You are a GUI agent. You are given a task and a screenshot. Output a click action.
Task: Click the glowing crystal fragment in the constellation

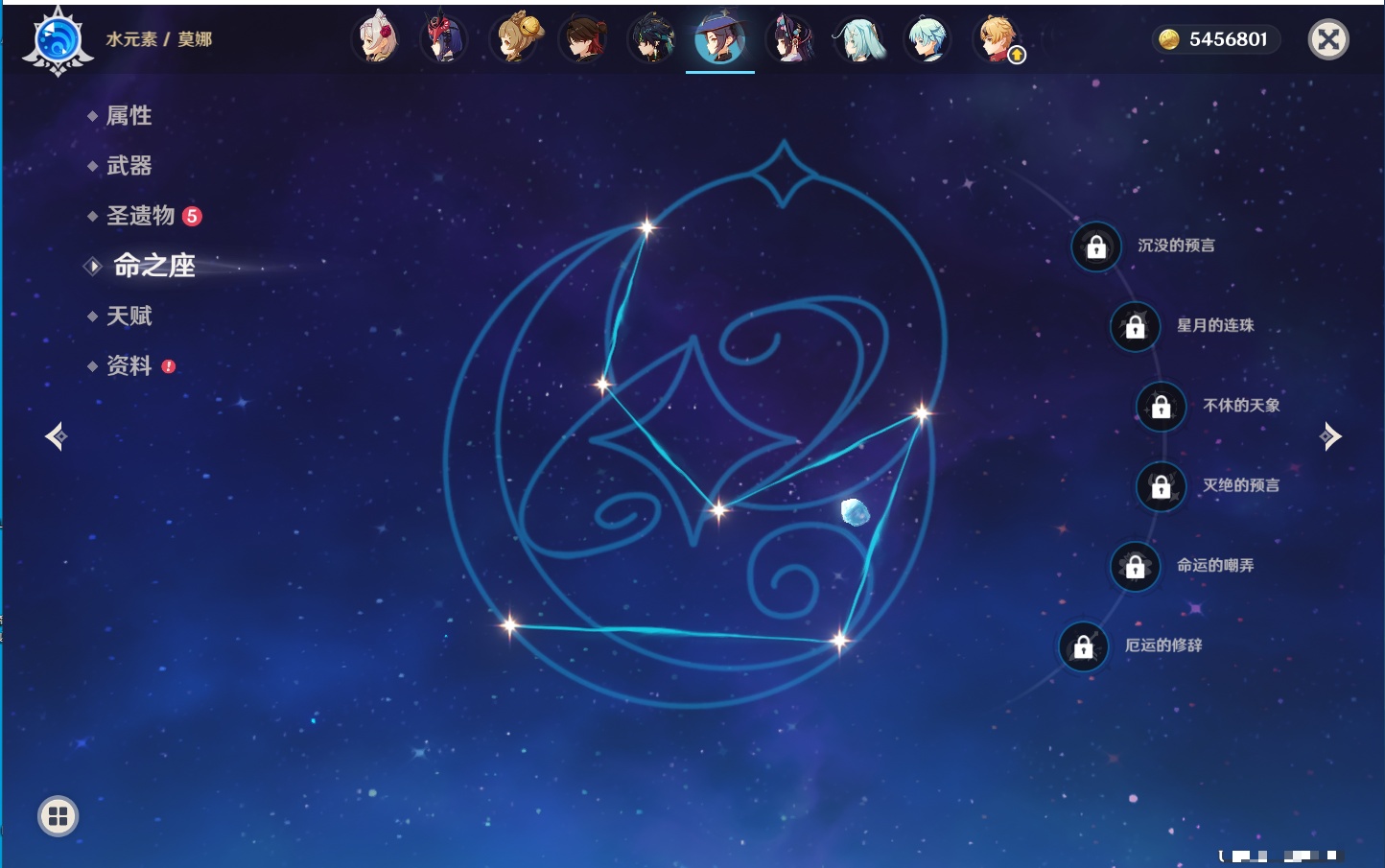pos(855,512)
